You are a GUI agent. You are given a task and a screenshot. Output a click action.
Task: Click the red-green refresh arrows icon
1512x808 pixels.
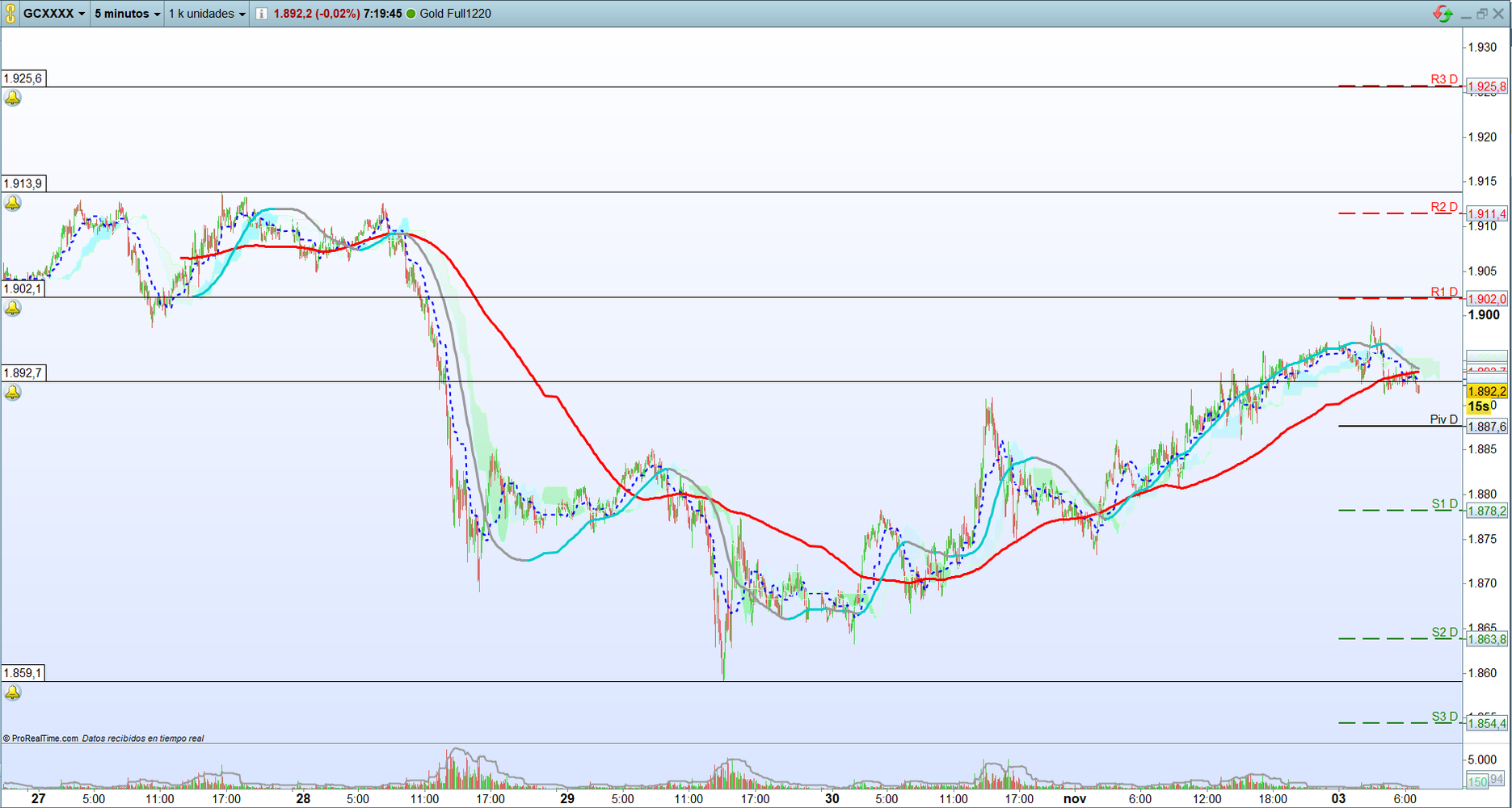pyautogui.click(x=1443, y=14)
